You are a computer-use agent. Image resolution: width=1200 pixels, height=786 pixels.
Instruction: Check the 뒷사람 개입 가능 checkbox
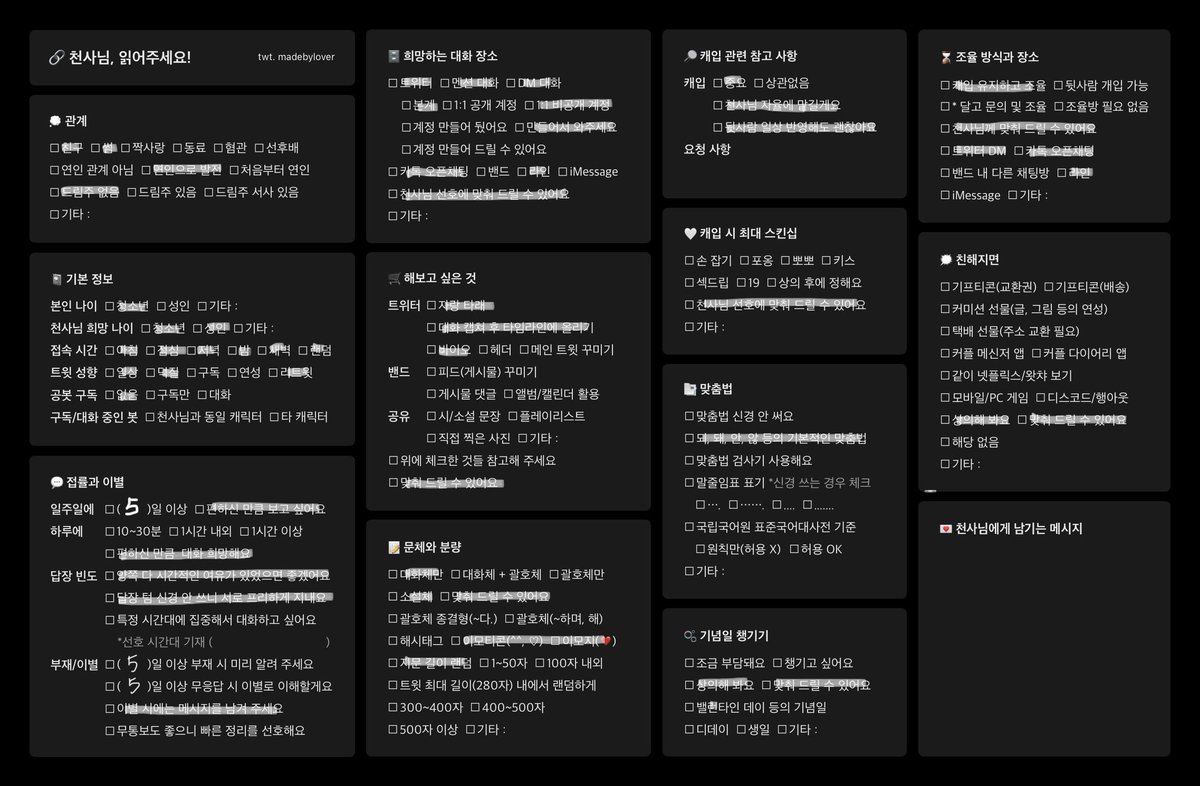[1057, 85]
